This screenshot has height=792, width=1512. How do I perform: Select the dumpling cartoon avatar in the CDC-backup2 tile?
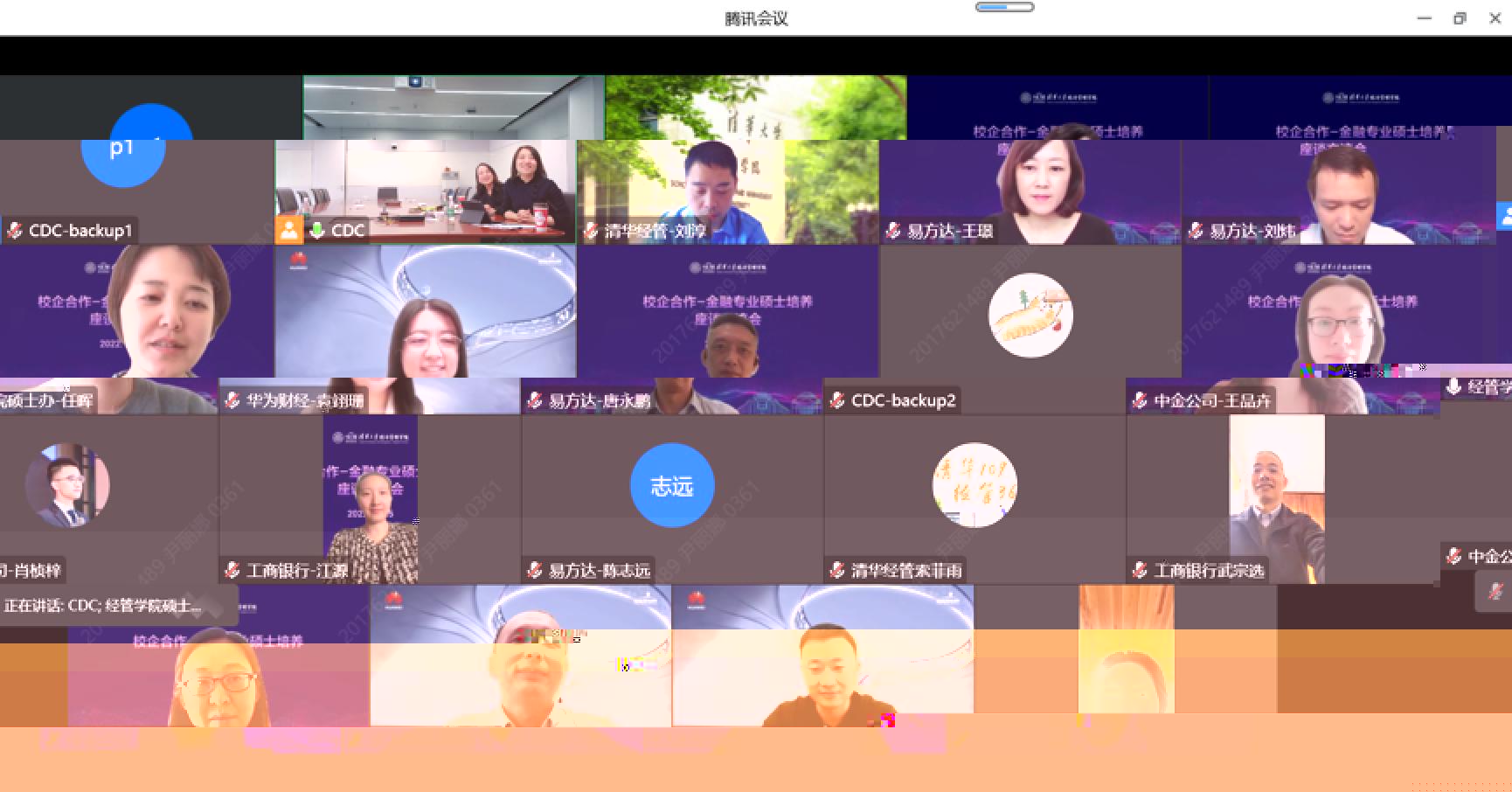[x=1030, y=316]
